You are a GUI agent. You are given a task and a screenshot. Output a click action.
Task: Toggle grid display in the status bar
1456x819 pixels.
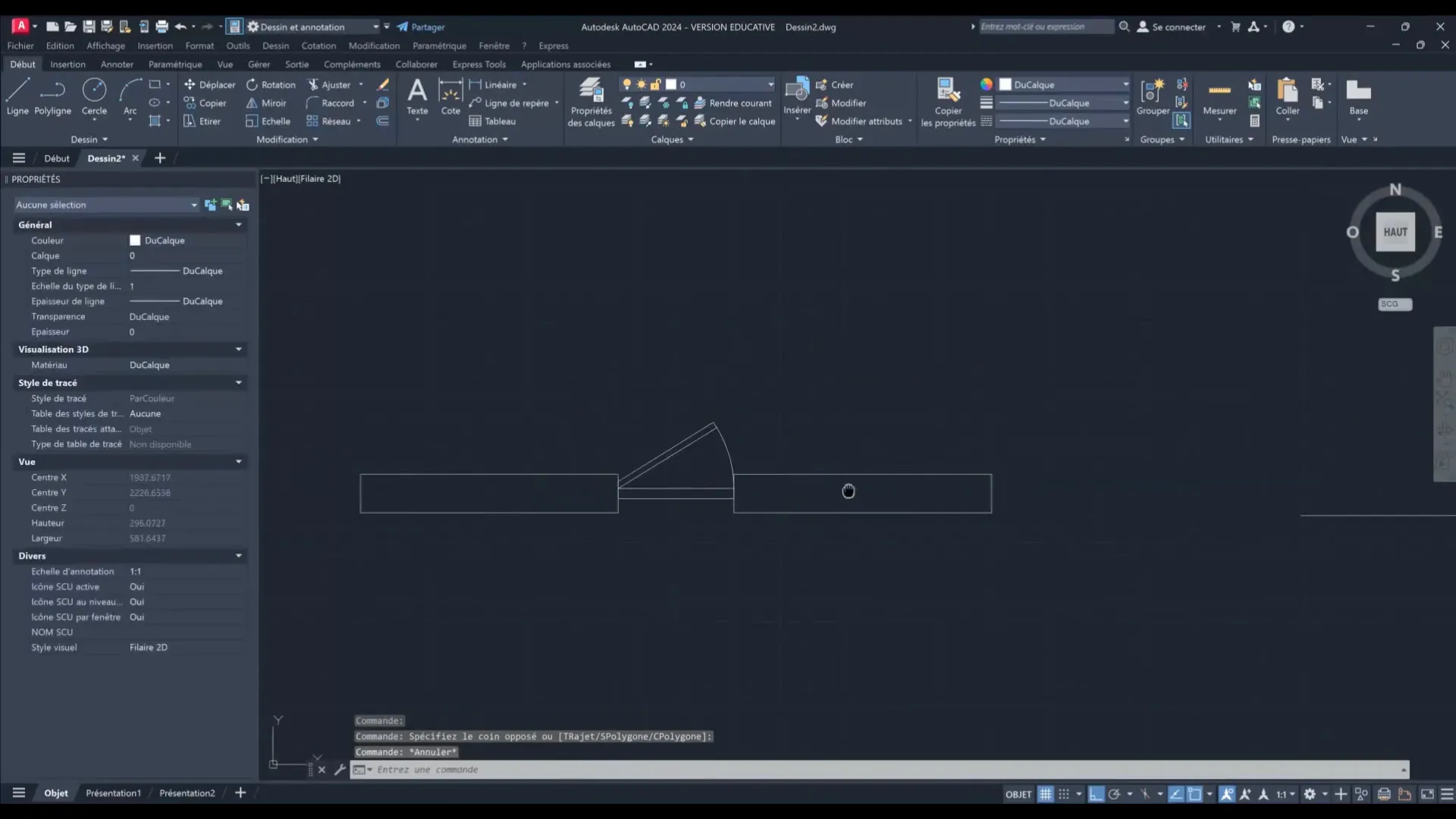click(x=1045, y=793)
